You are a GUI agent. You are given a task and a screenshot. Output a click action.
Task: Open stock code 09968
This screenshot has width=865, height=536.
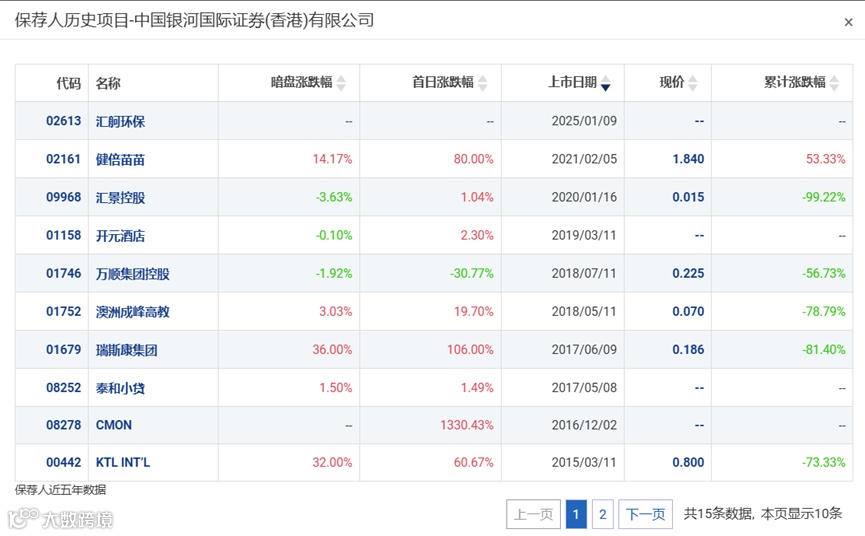click(x=63, y=197)
